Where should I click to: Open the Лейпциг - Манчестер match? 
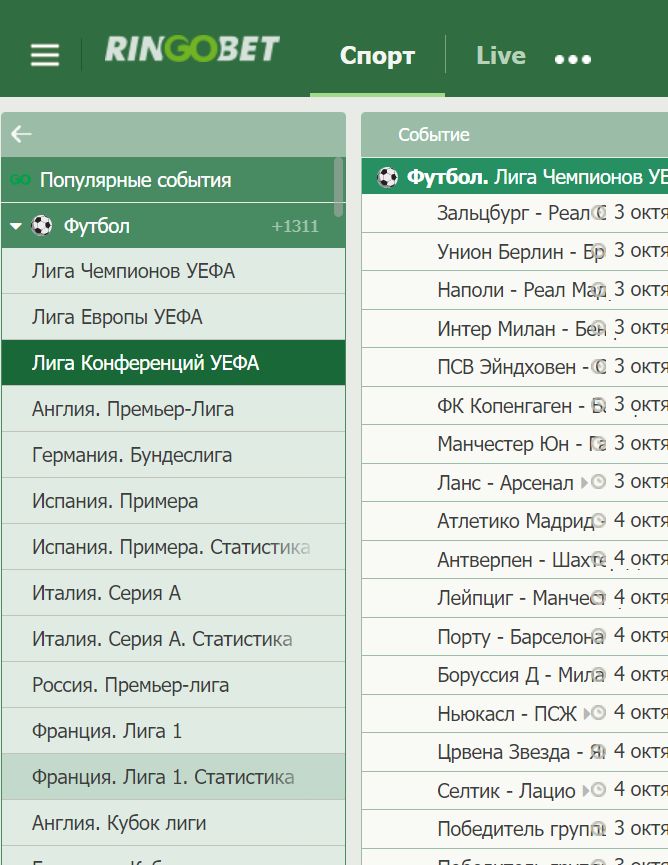(521, 598)
